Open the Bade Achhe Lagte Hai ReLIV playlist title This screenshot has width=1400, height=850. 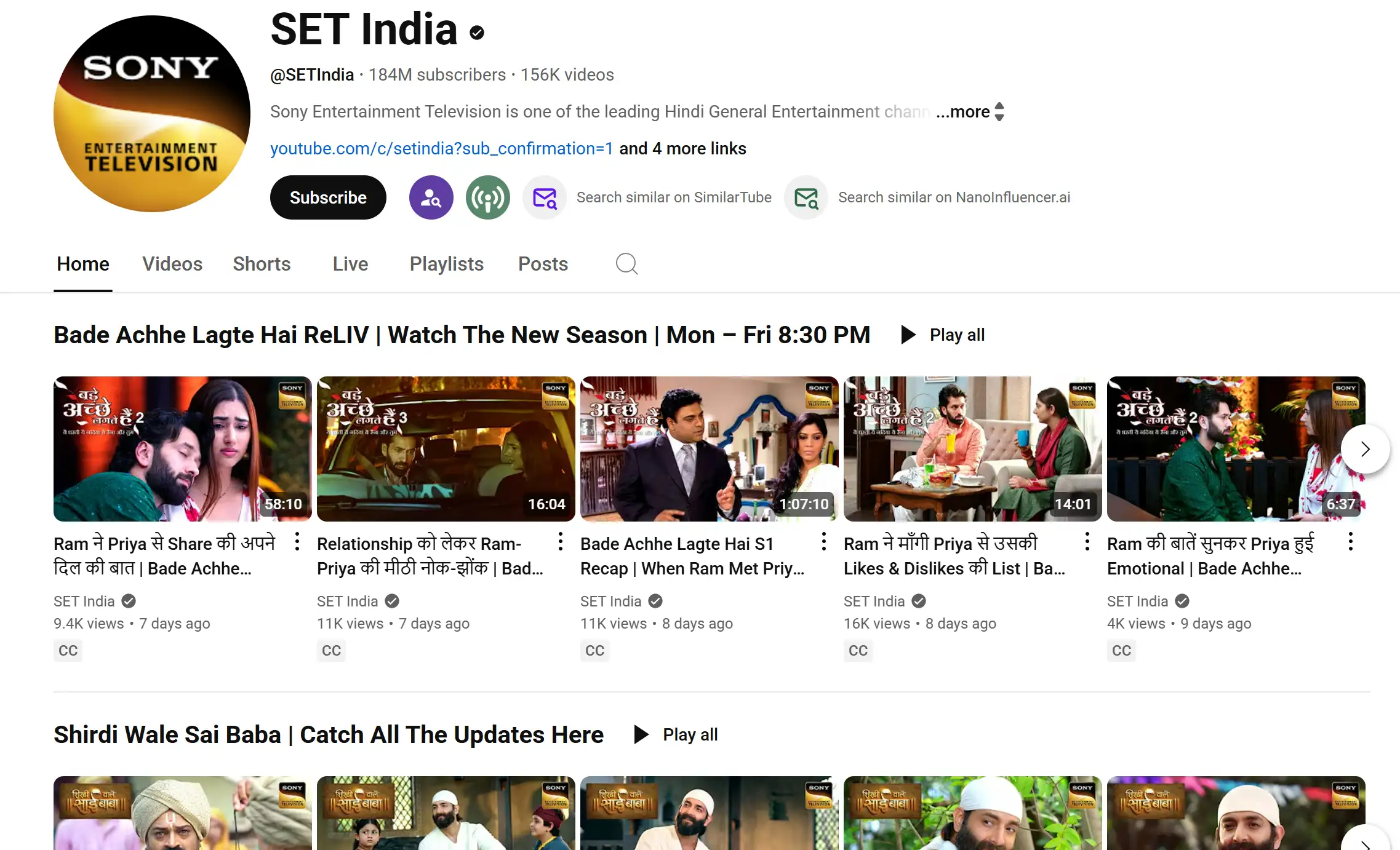click(462, 335)
